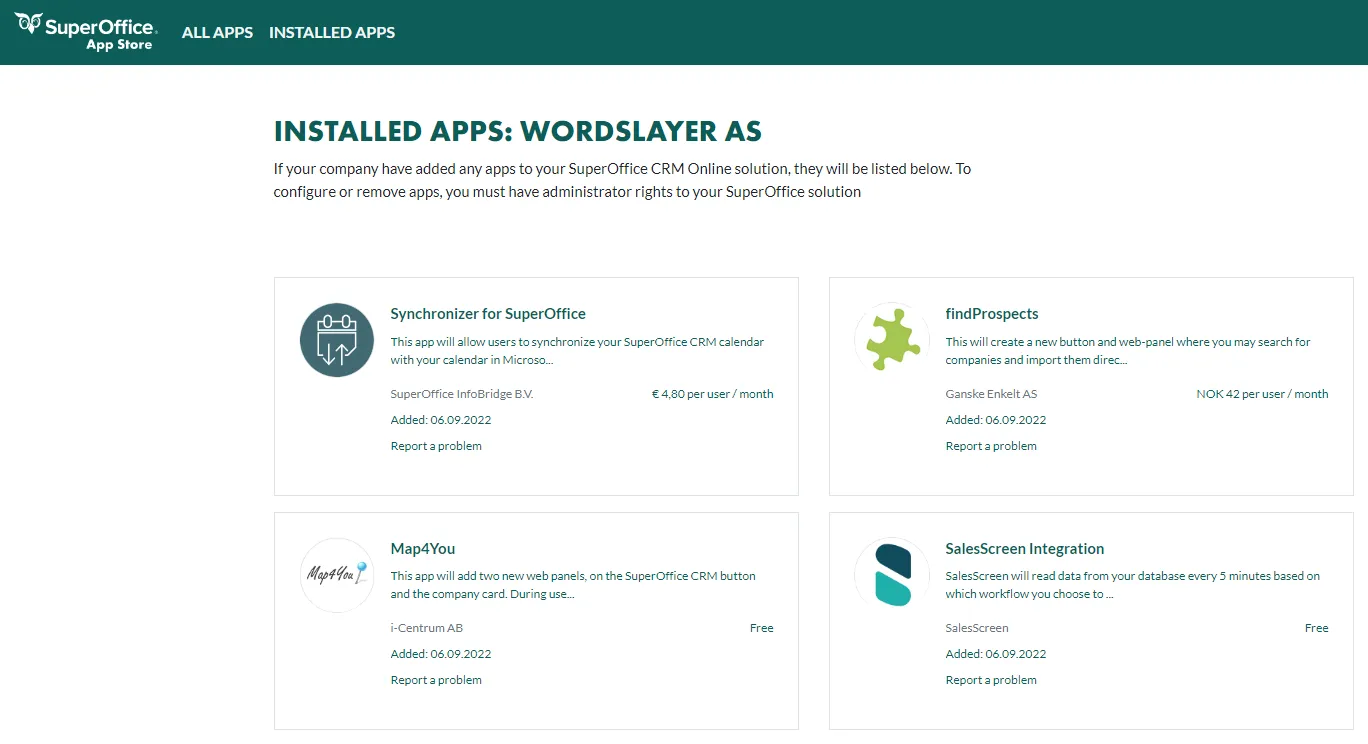This screenshot has width=1368, height=744.
Task: Report a problem for SalesScreen Integration
Action: pyautogui.click(x=991, y=680)
